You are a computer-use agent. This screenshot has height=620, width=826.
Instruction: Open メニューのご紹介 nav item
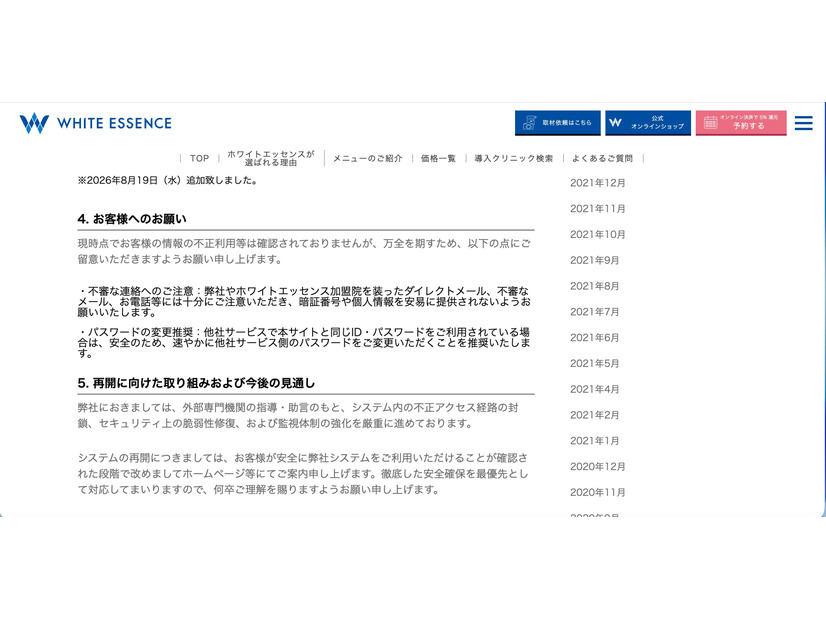368,158
